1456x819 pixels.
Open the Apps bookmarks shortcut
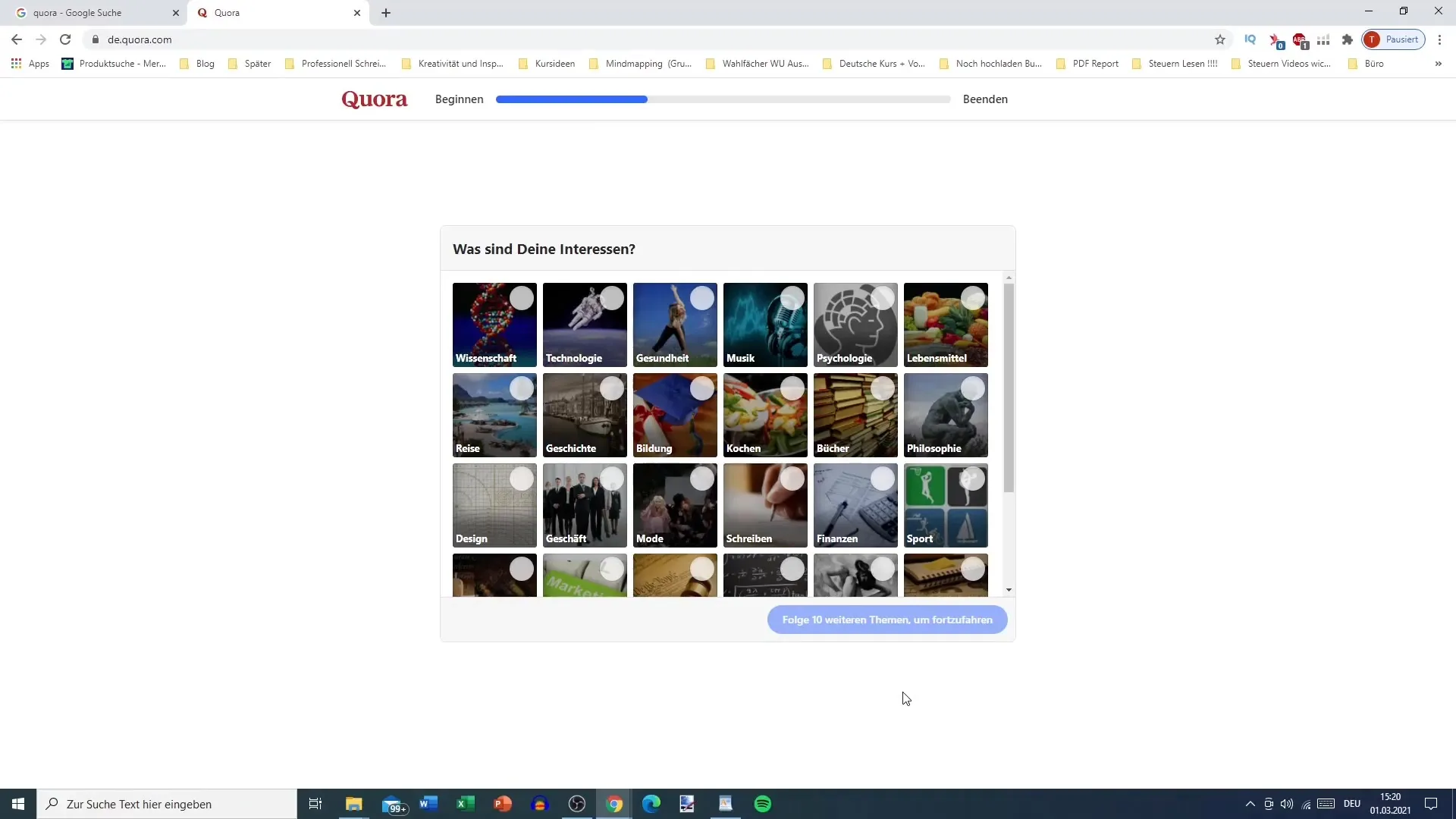click(x=30, y=64)
